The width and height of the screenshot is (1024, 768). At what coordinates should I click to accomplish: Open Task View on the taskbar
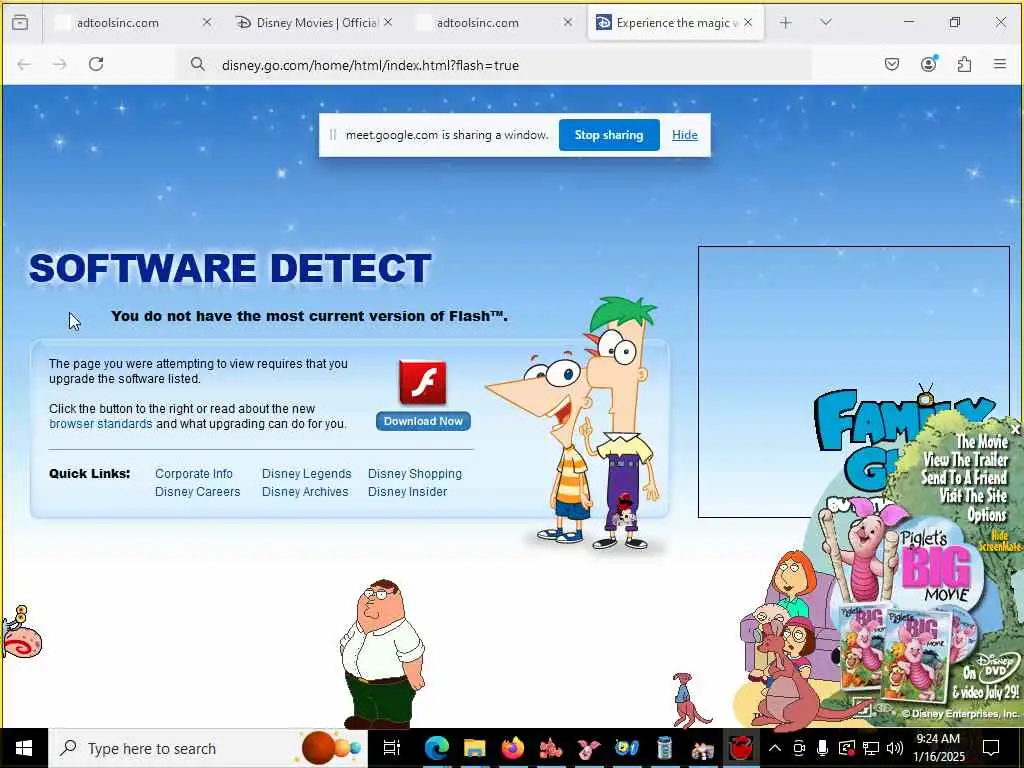(x=391, y=748)
